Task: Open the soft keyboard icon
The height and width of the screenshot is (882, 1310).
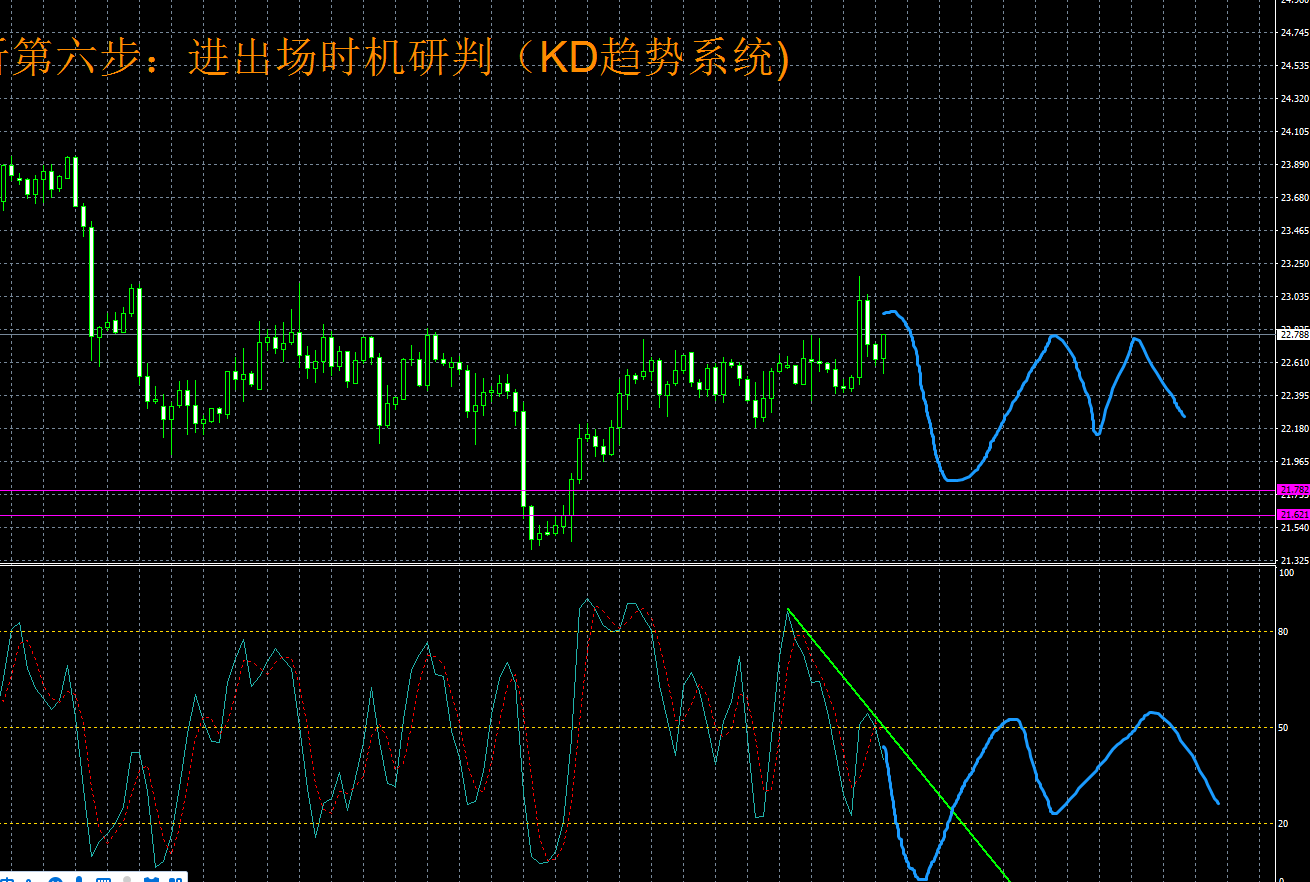Action: click(103, 879)
